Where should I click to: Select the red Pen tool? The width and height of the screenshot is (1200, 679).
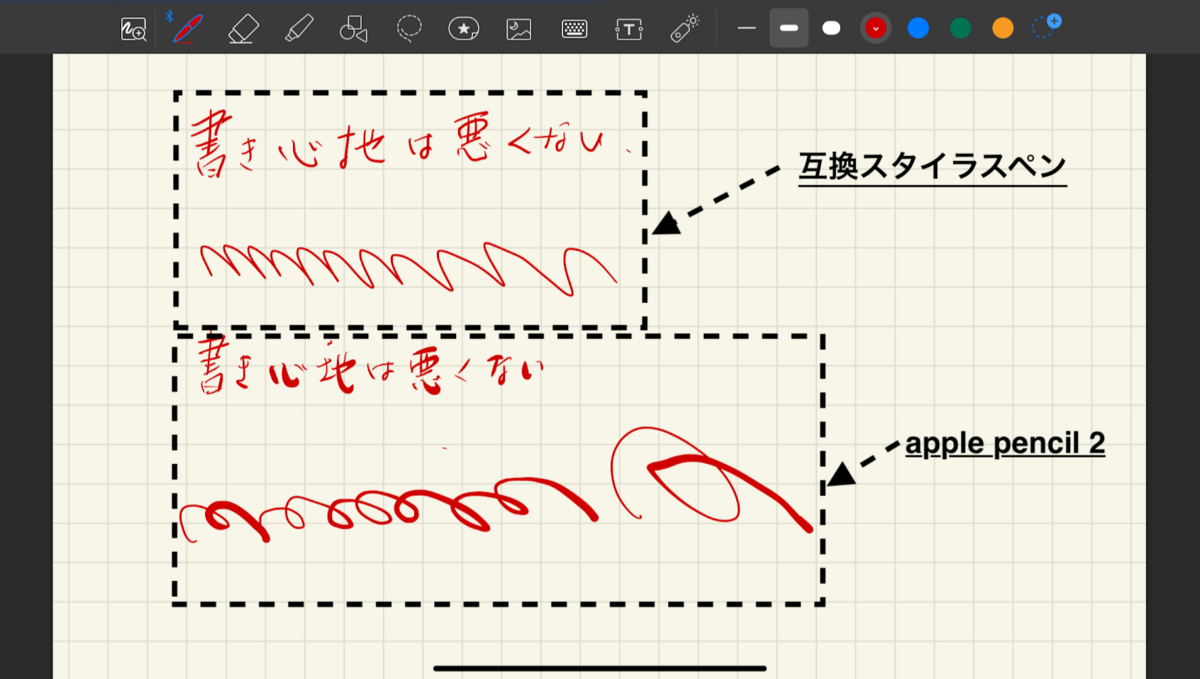[190, 27]
